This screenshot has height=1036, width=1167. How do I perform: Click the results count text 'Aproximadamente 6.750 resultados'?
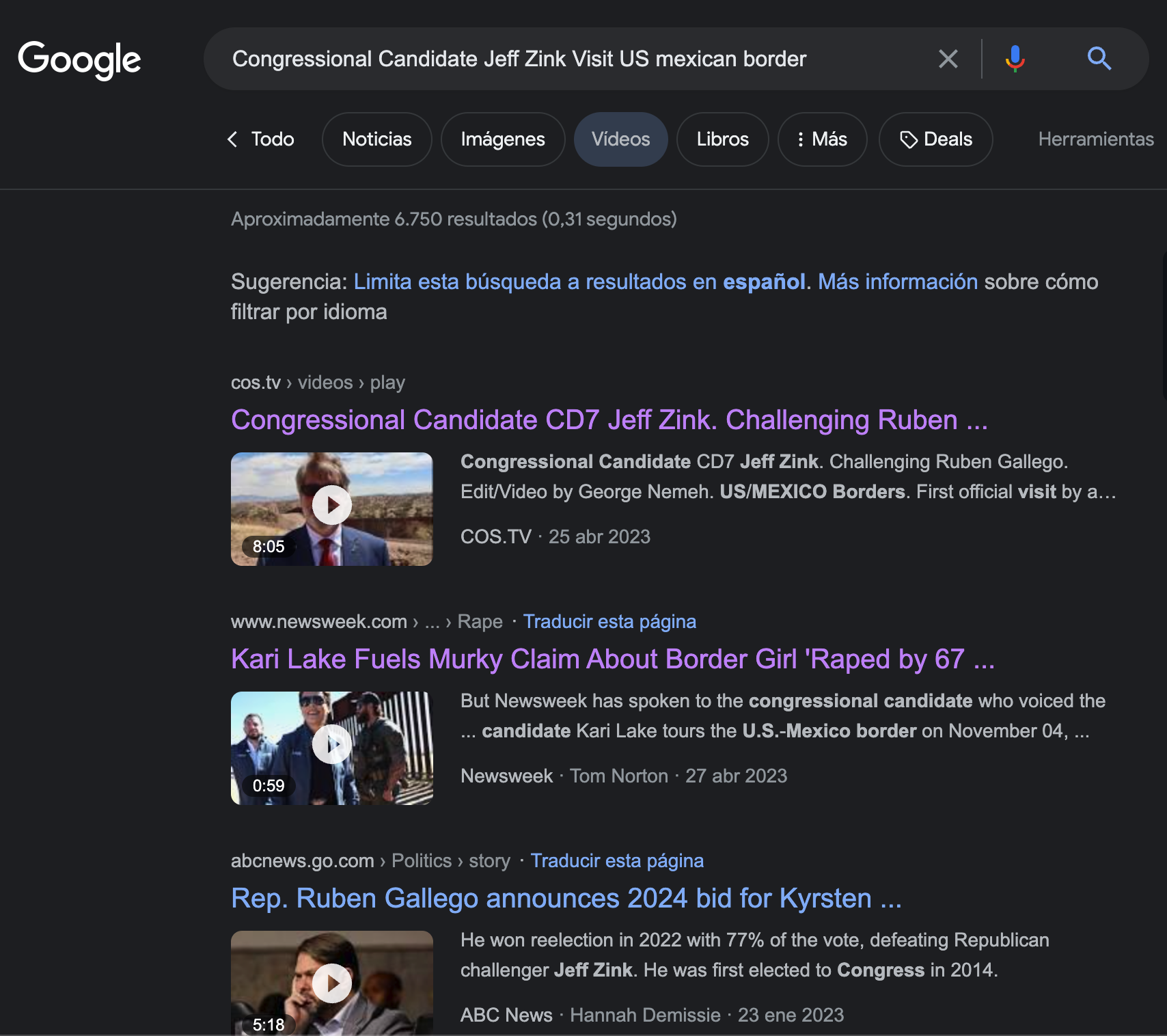(384, 219)
